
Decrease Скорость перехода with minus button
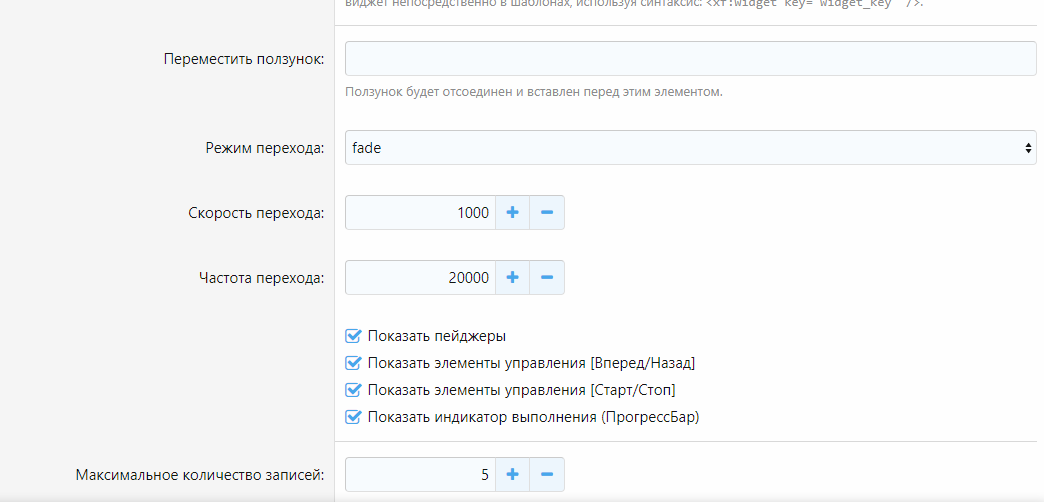tap(547, 213)
